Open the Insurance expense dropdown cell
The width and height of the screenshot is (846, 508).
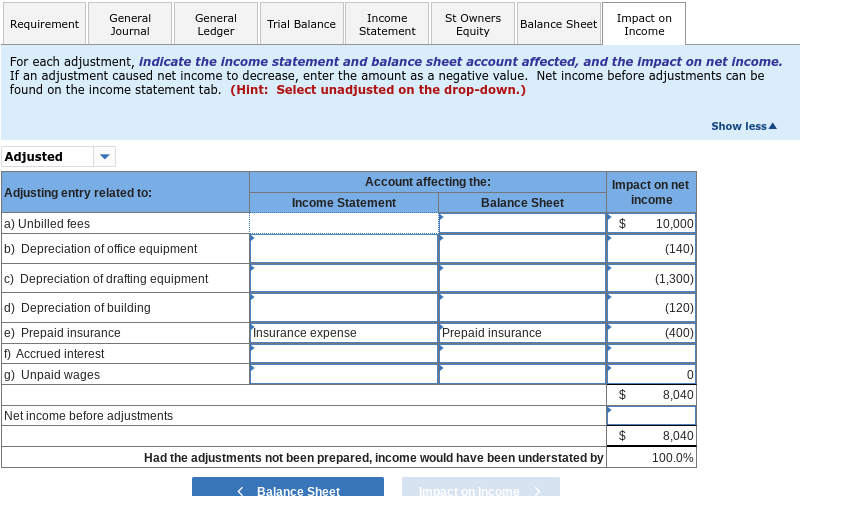click(x=344, y=333)
